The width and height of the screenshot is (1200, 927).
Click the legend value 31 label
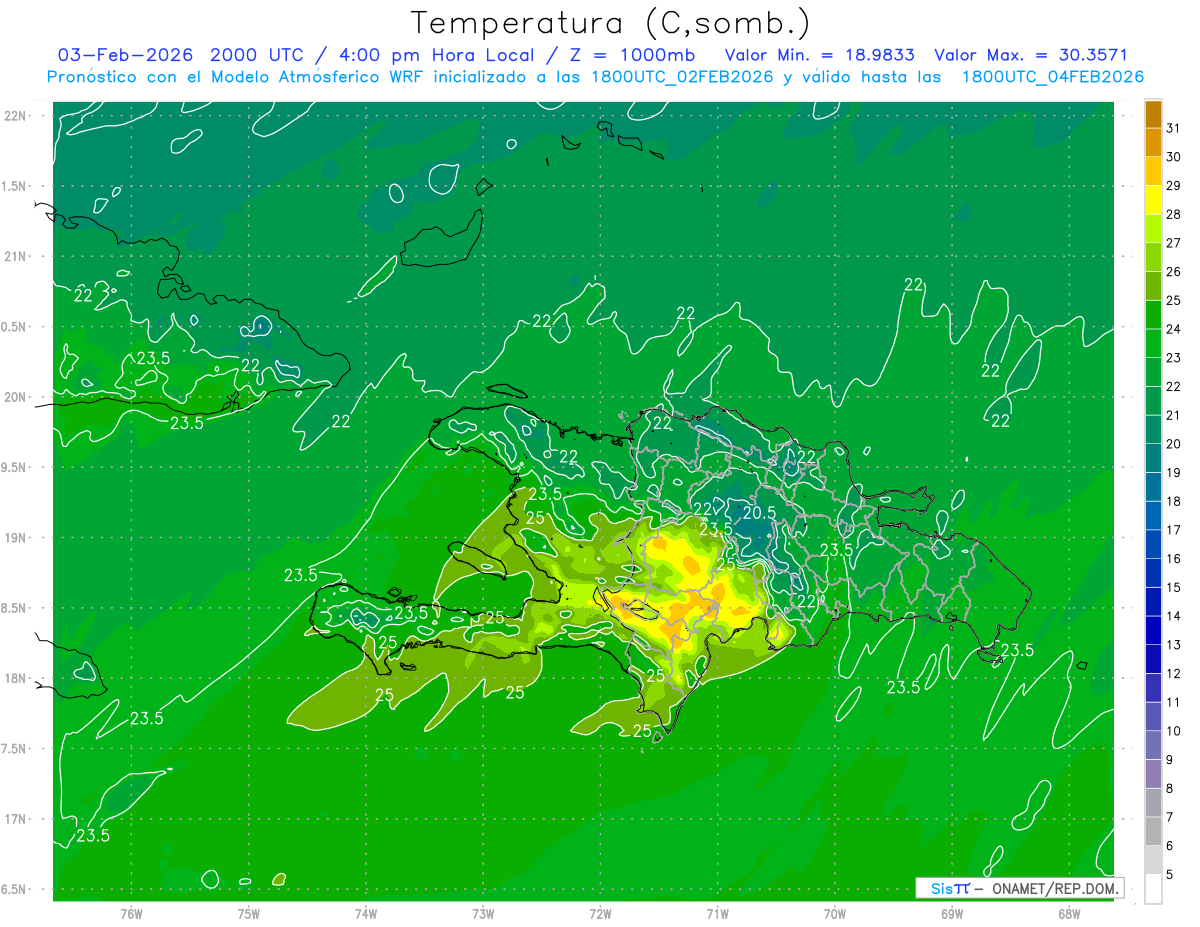(x=1173, y=128)
